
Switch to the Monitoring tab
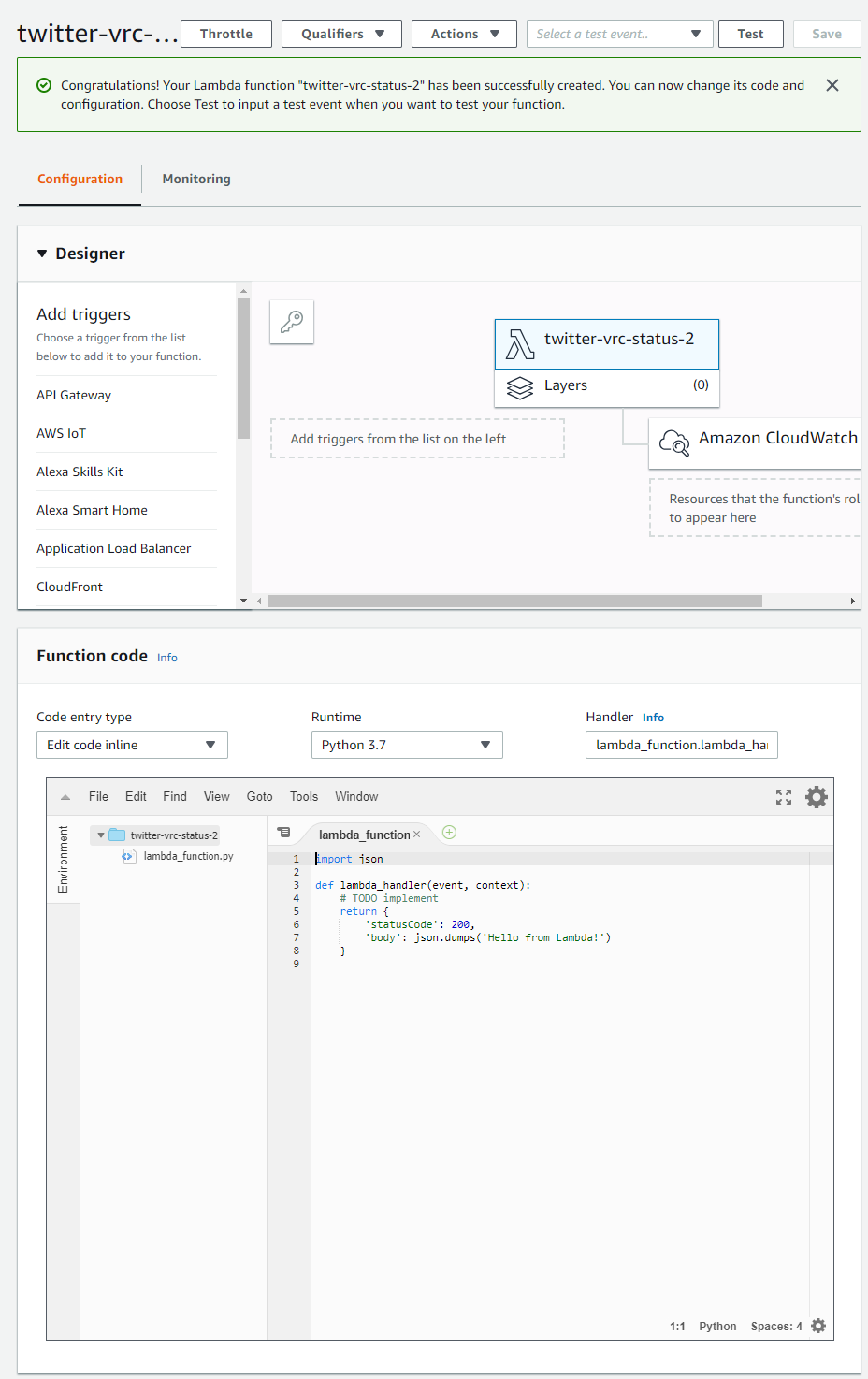[195, 179]
